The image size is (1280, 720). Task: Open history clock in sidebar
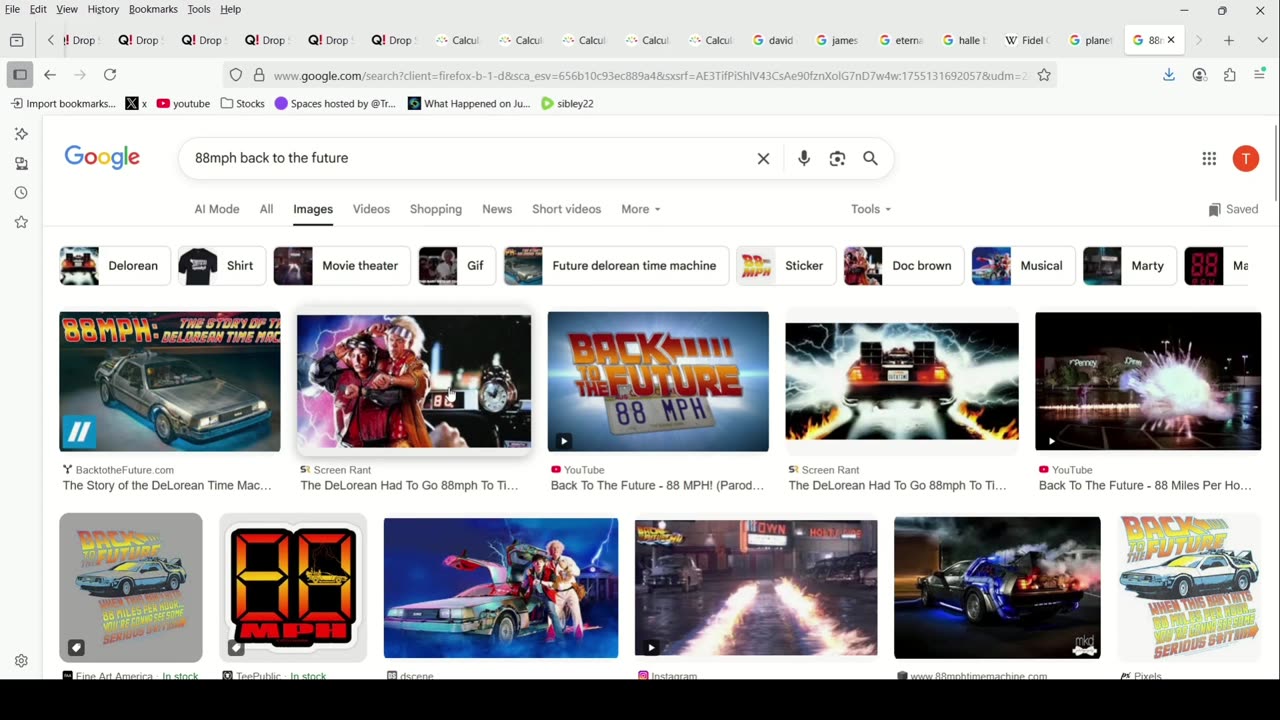tap(21, 193)
